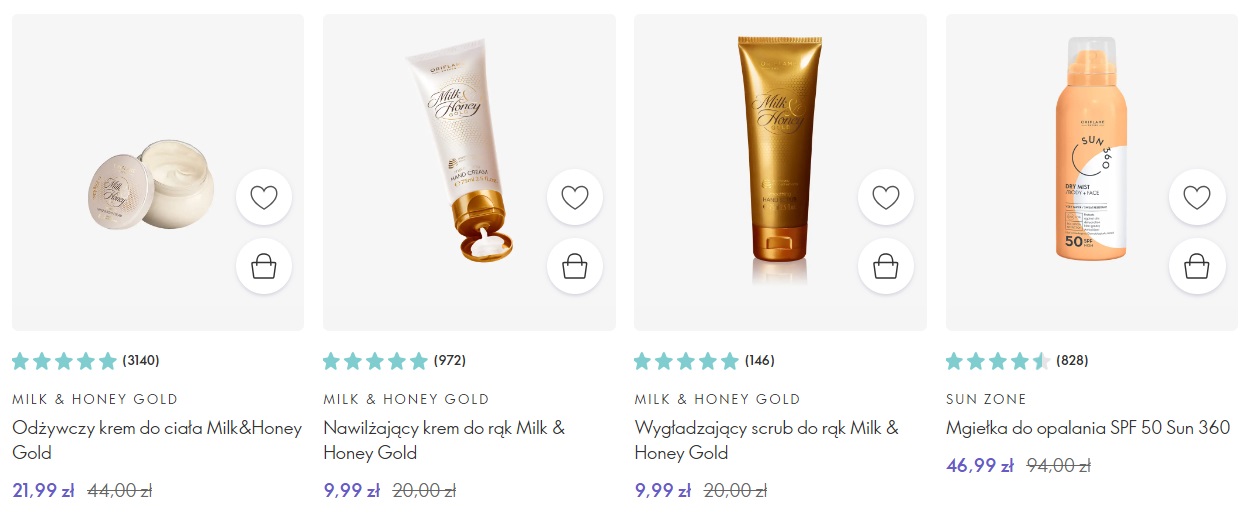Add Odżywczy krem do ciała to wishlist
This screenshot has height=518, width=1249.
(x=264, y=197)
